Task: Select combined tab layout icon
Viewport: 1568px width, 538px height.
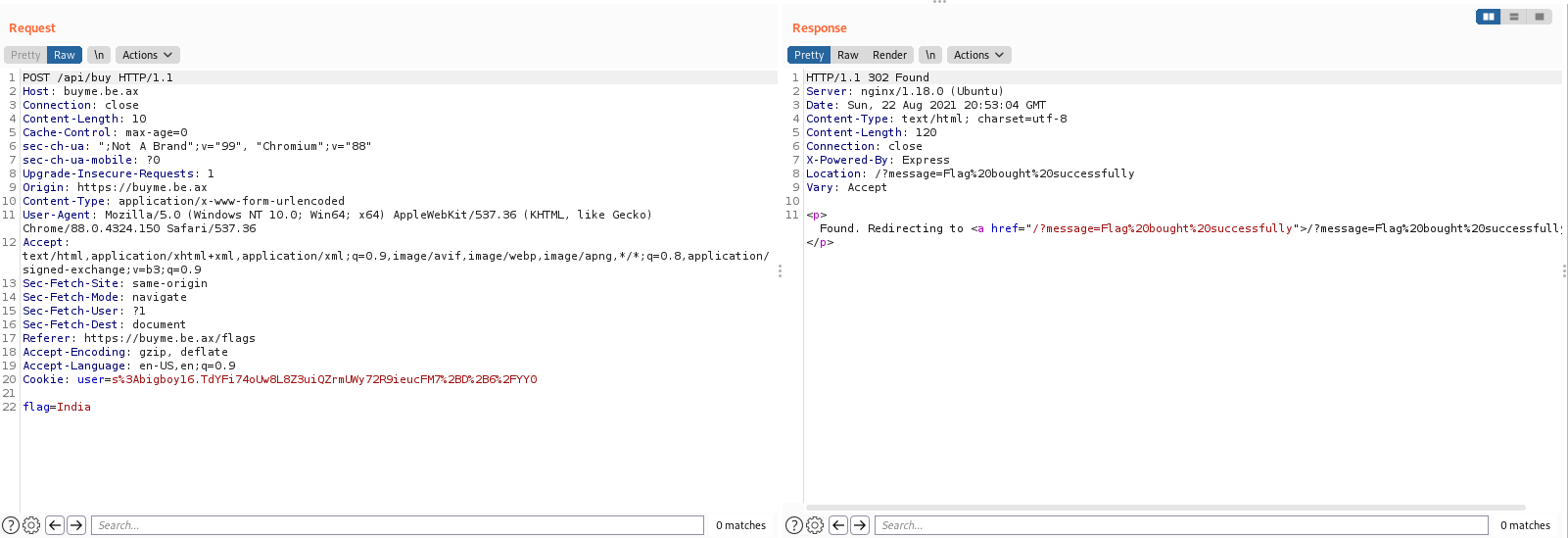Action: tap(1540, 17)
